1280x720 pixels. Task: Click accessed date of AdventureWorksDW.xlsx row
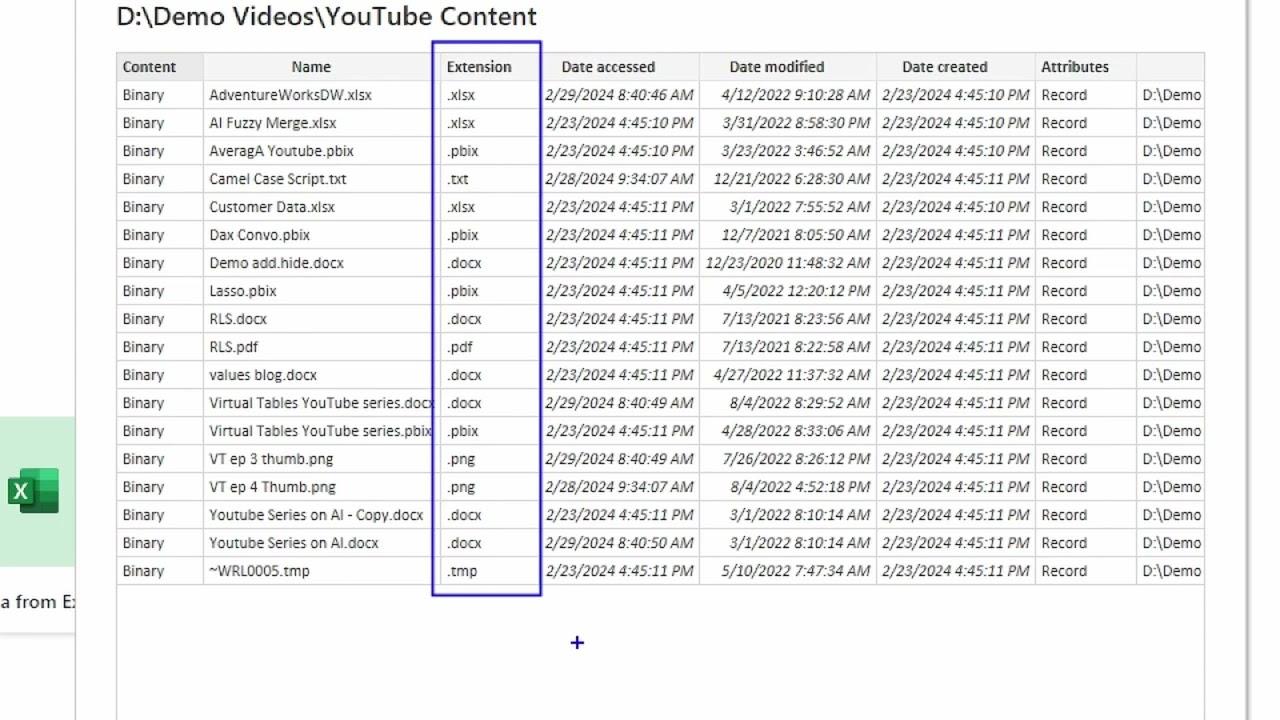[619, 95]
